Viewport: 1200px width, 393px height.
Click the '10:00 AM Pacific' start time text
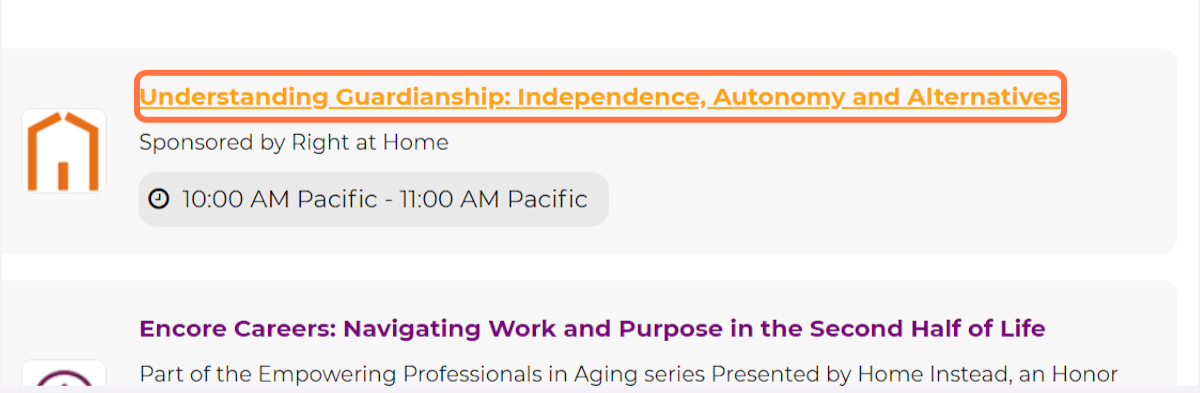pos(282,199)
